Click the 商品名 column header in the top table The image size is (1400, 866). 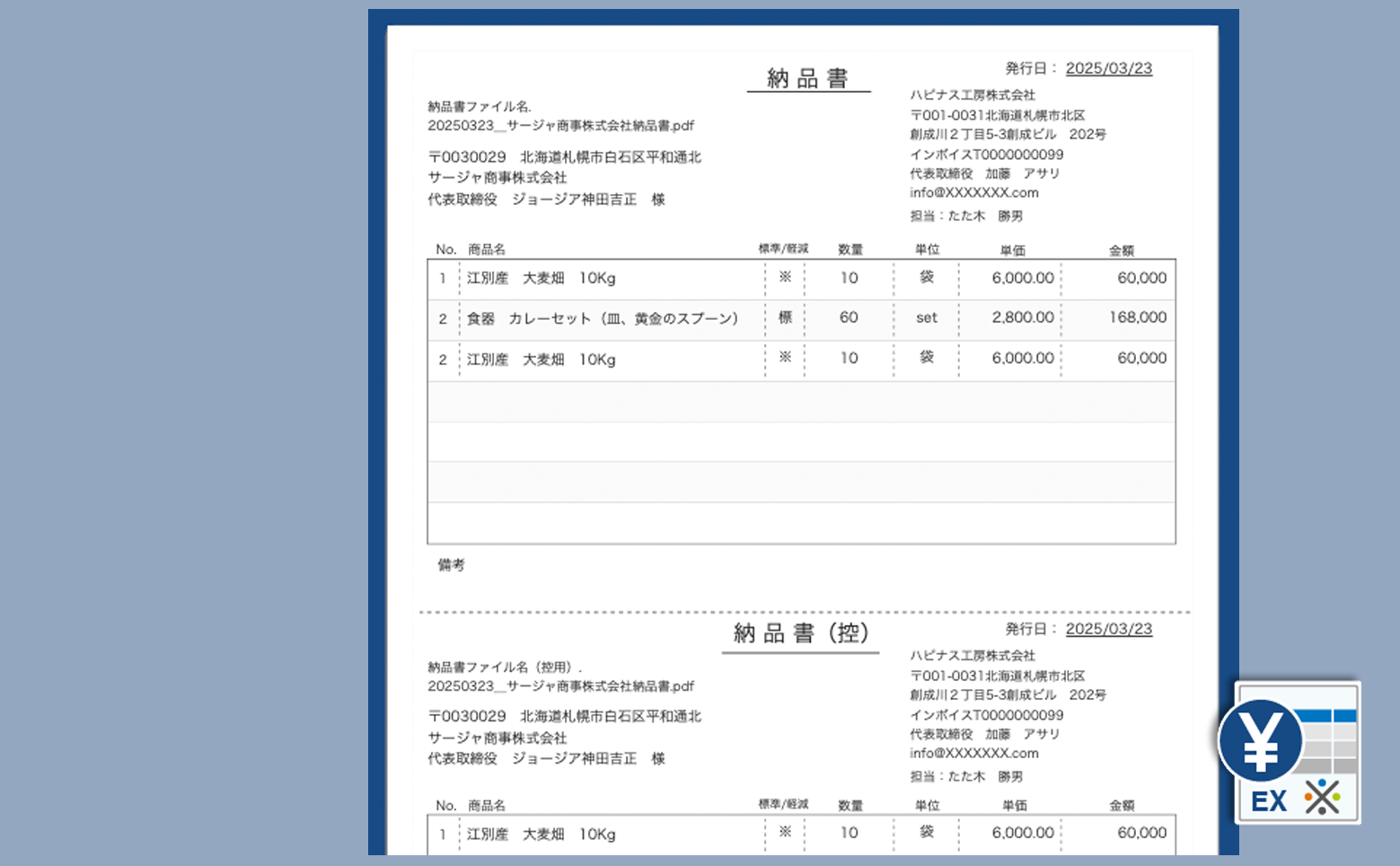coord(487,250)
